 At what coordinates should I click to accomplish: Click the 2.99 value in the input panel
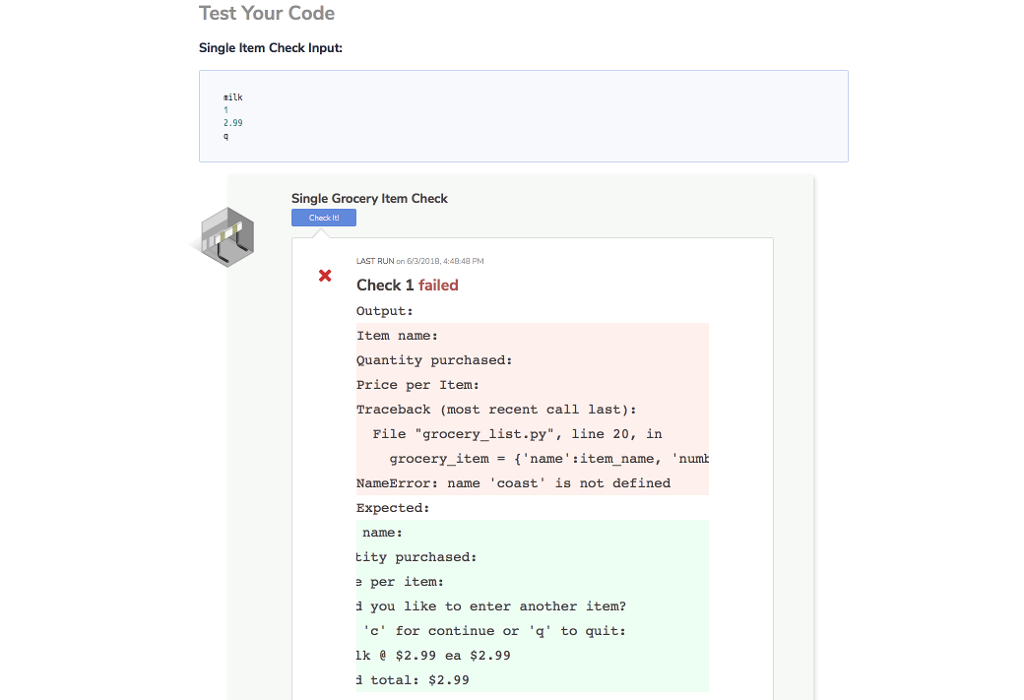pyautogui.click(x=231, y=122)
